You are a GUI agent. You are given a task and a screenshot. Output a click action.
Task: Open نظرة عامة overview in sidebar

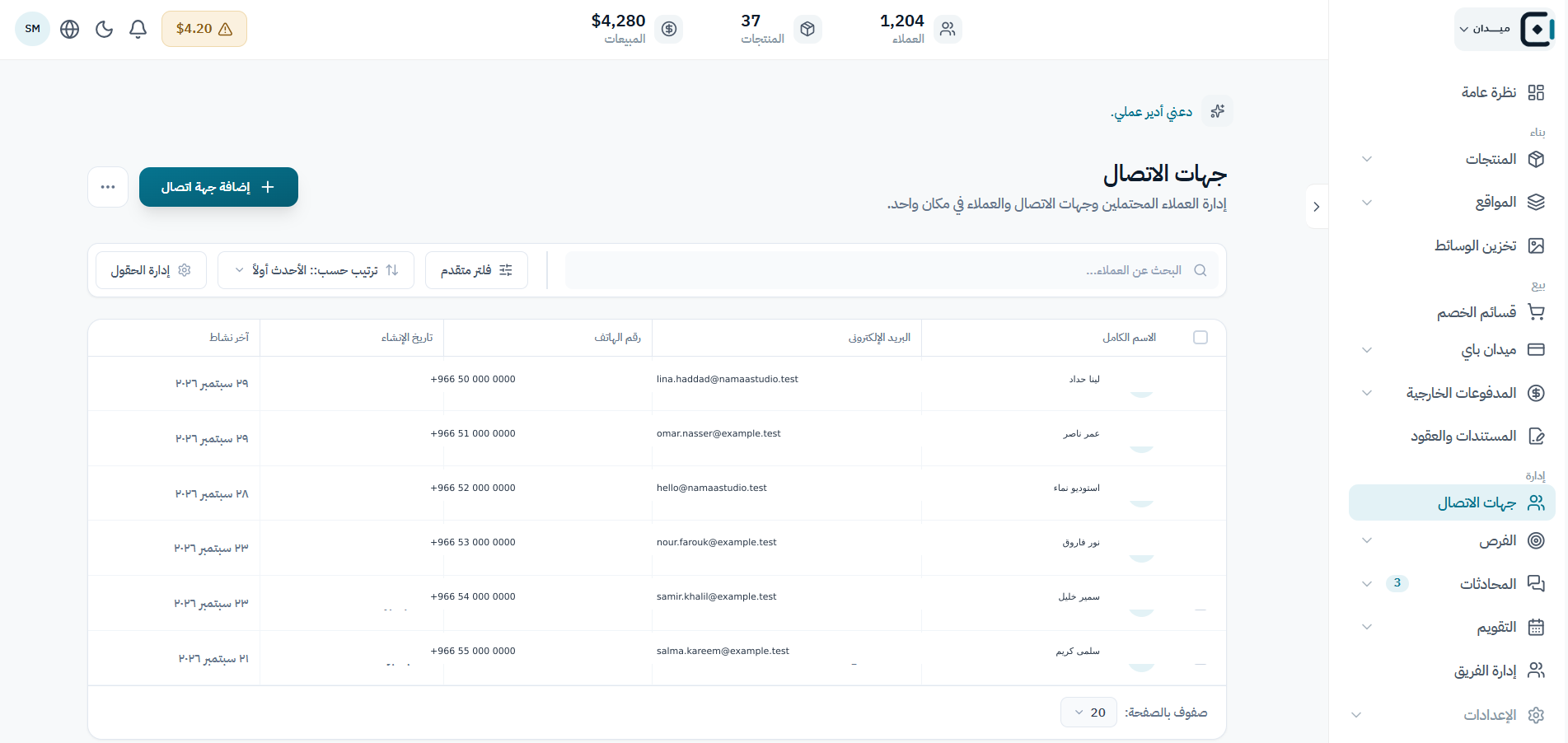[x=1503, y=92]
